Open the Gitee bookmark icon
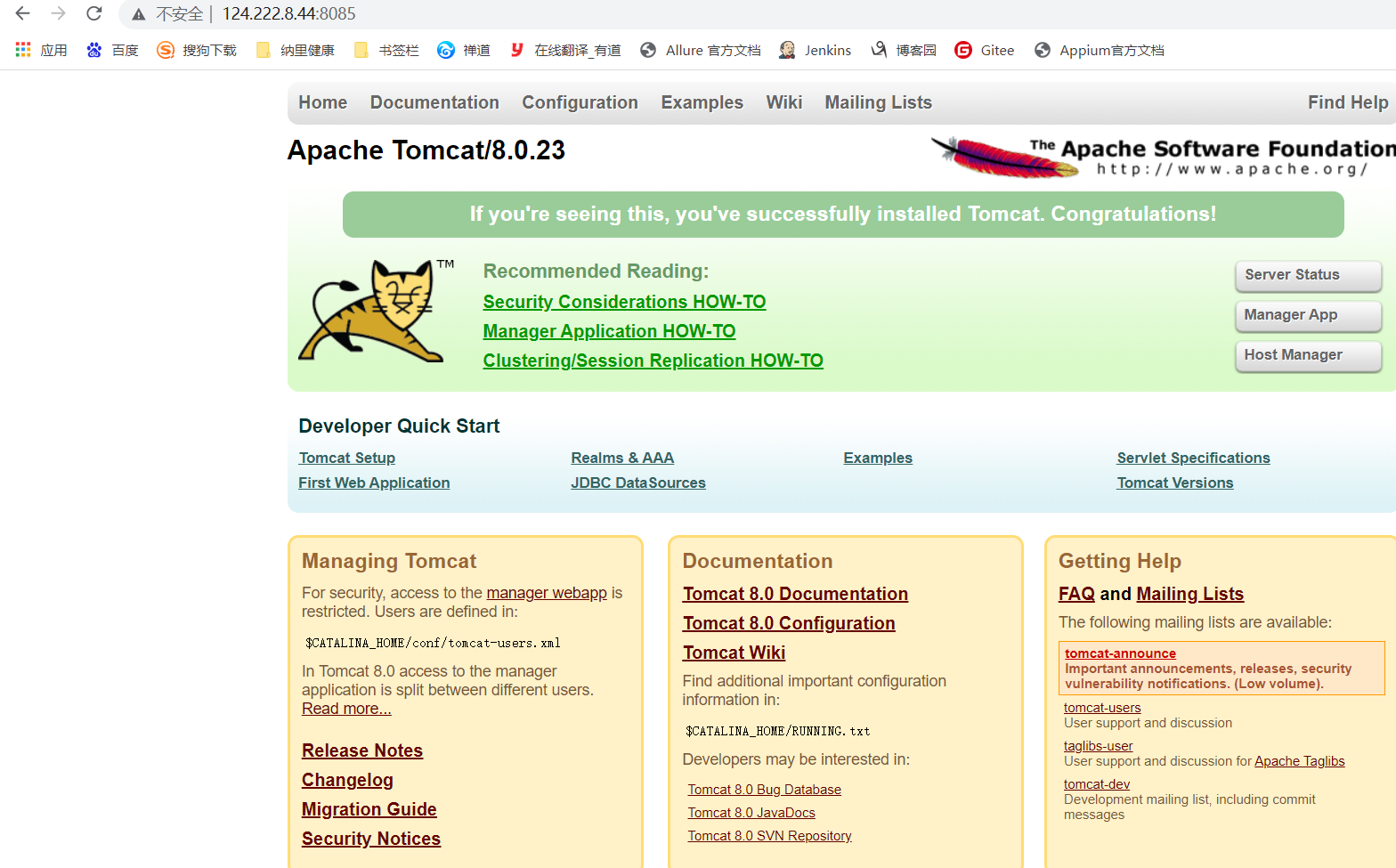This screenshot has height=868, width=1396. click(962, 50)
